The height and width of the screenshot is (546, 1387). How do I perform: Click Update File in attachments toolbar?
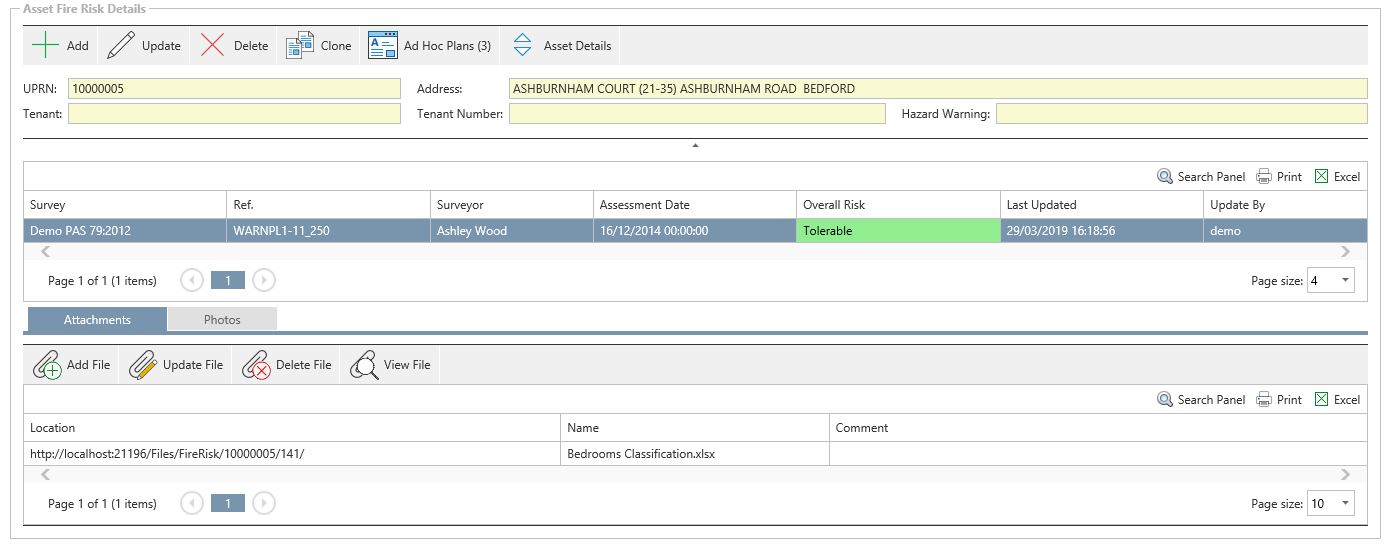(x=177, y=366)
